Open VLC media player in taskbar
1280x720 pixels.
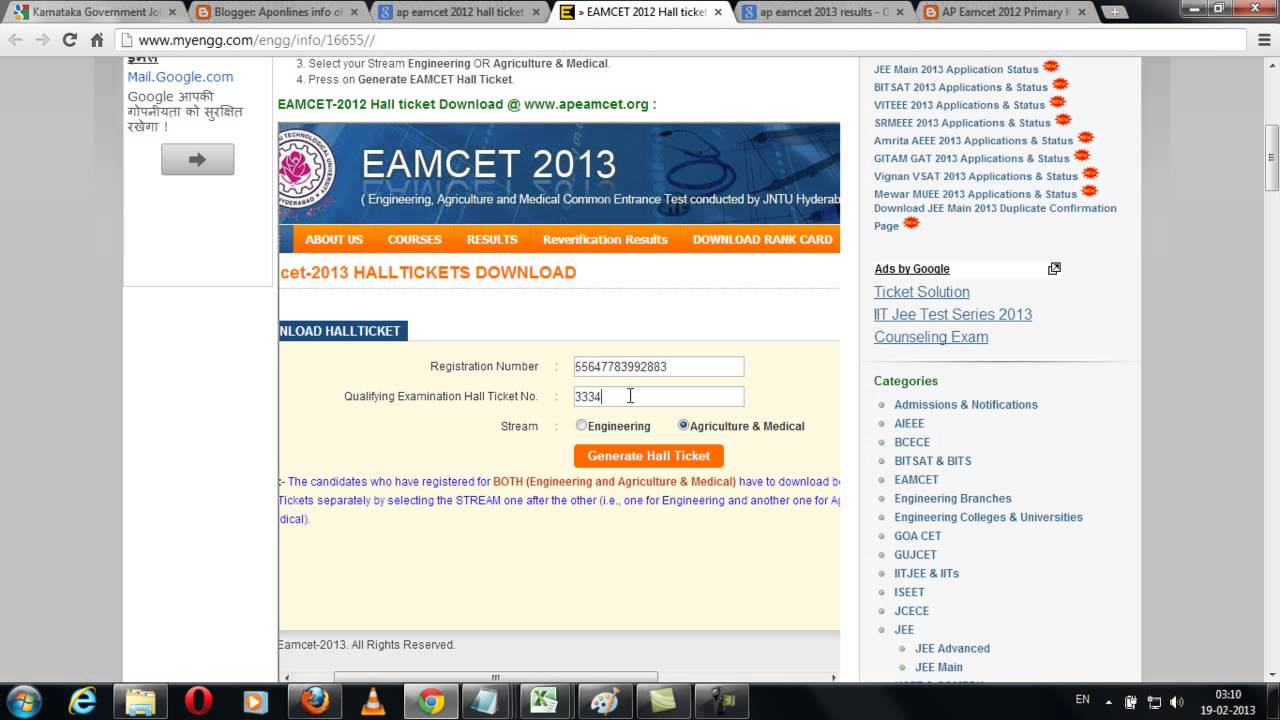372,701
